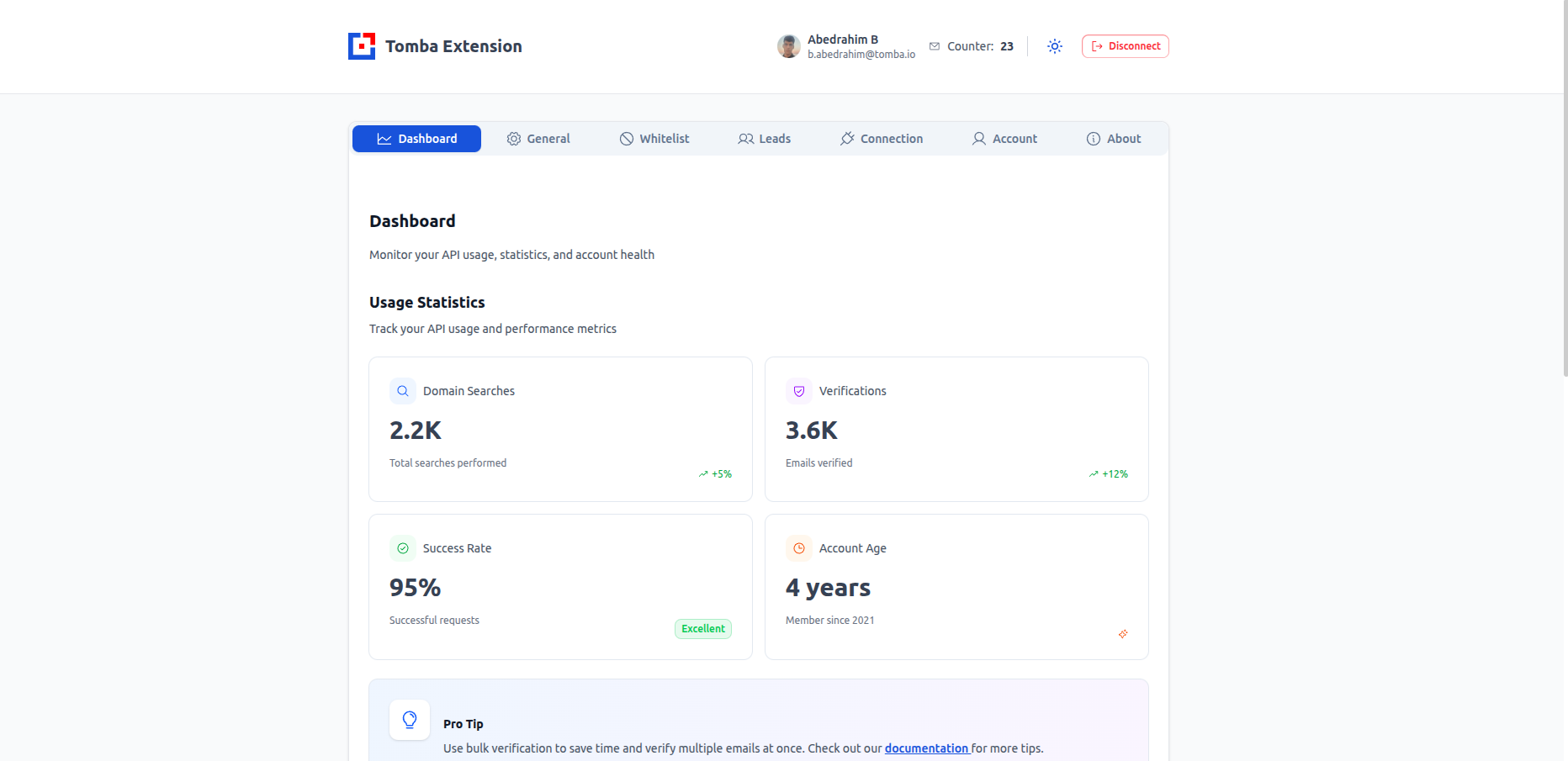1568x761 pixels.
Task: Go to the Leads tab
Action: [765, 139]
